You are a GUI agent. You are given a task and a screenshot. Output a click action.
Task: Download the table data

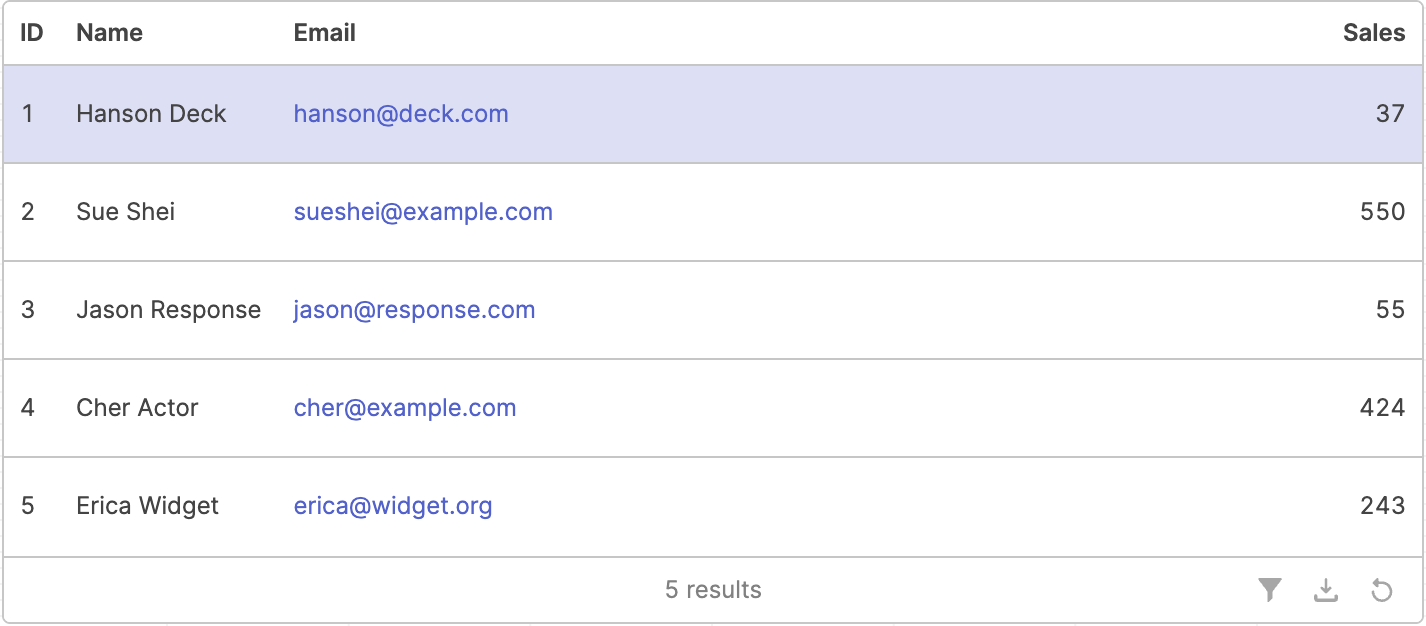[1325, 590]
